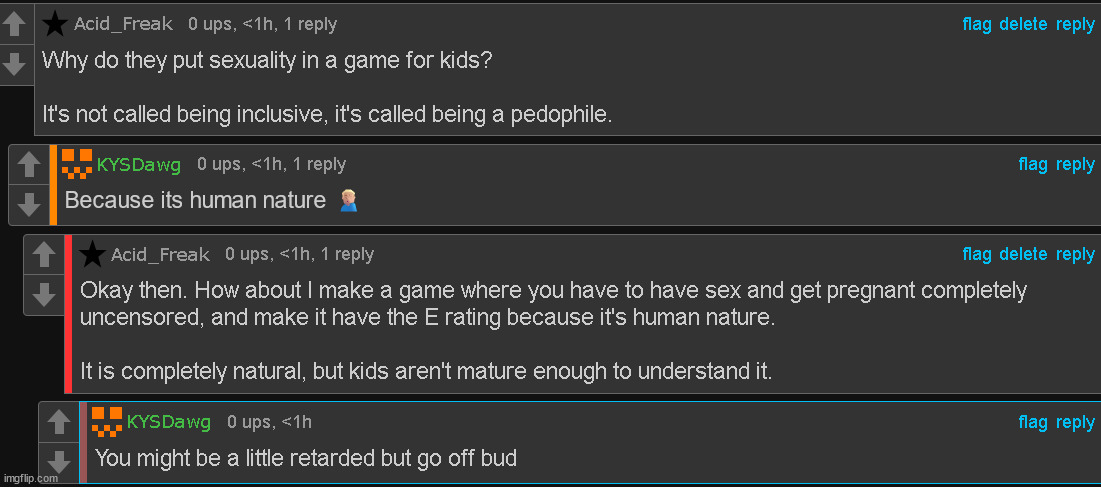Upvote KYSDawg's "human nature" reply
1101x487 pixels.
[27, 165]
